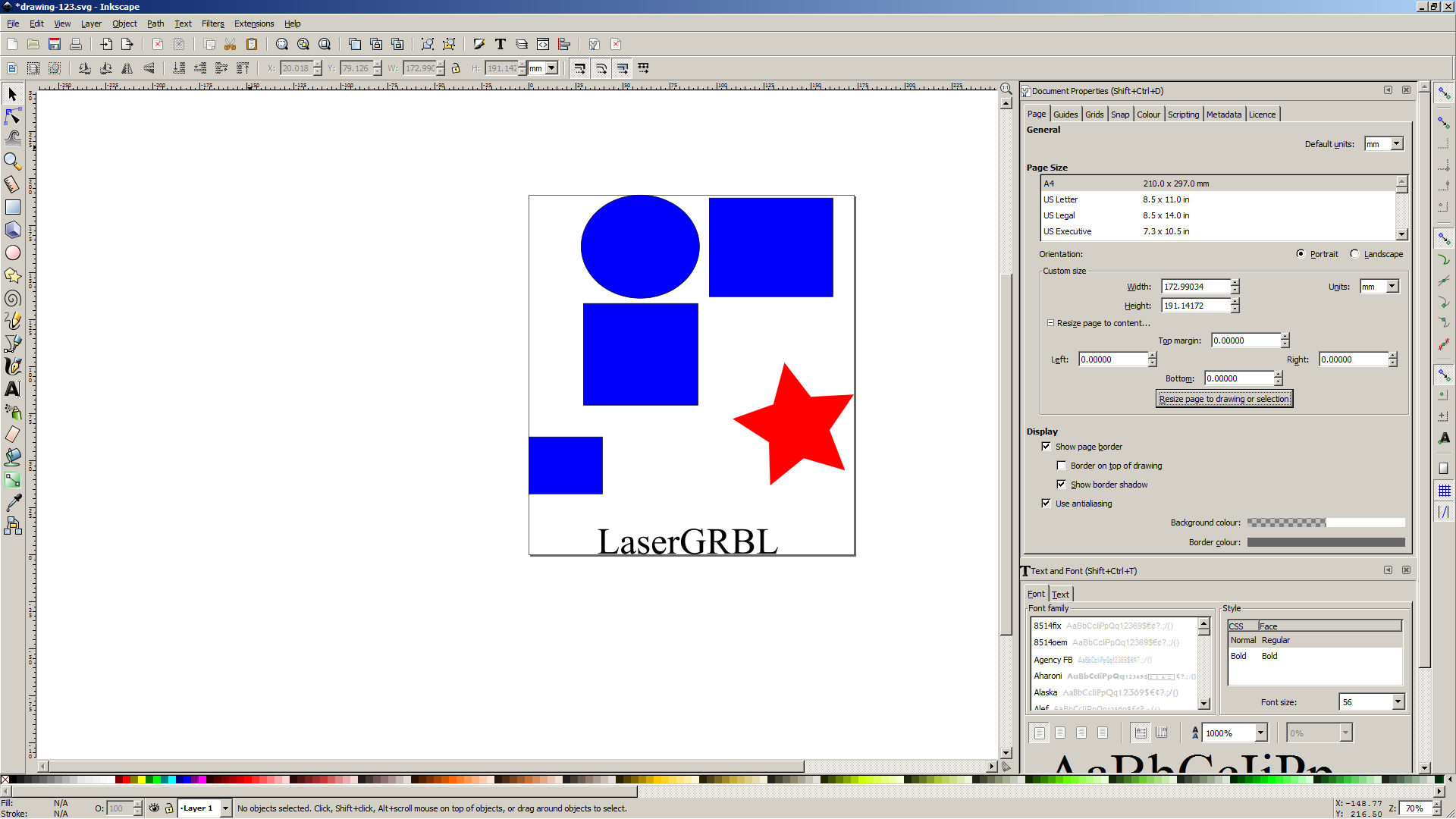Select Landscape orientation
This screenshot has height=819, width=1456.
[x=1354, y=254]
